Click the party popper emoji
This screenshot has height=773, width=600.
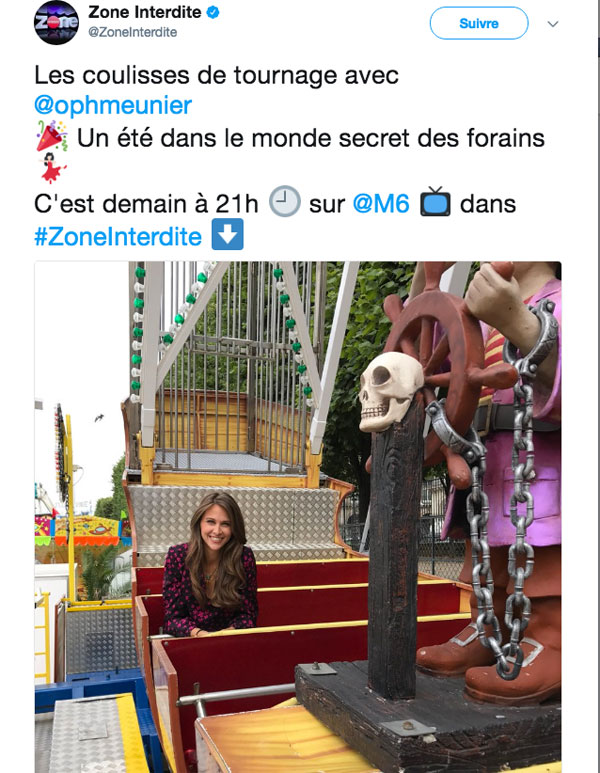[x=52, y=136]
